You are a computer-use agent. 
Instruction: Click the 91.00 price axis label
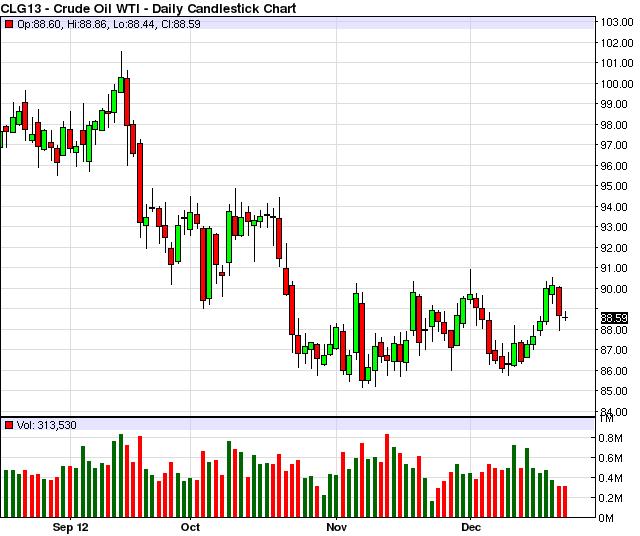[614, 269]
